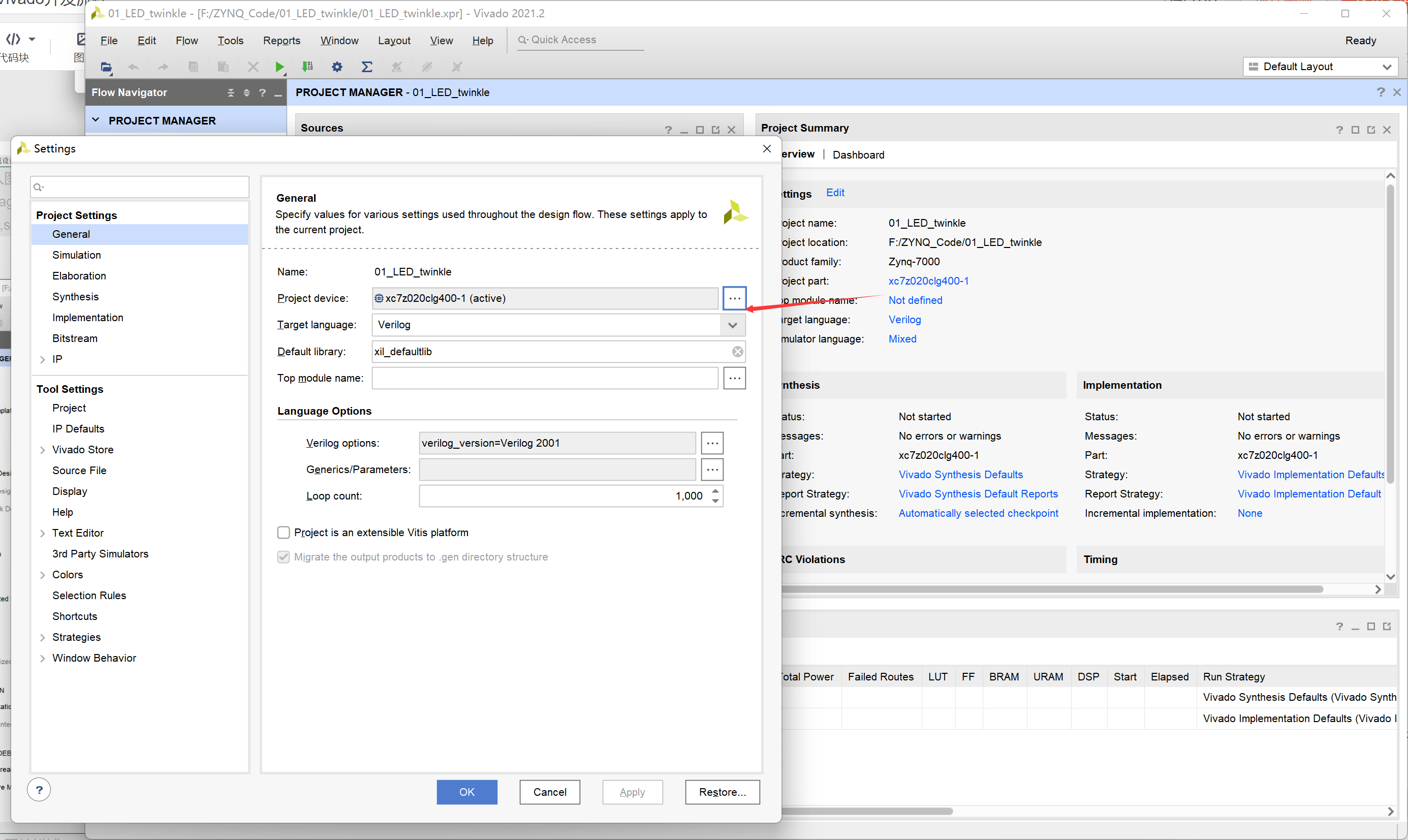Open the Flow menu
The width and height of the screenshot is (1408, 840).
(187, 41)
